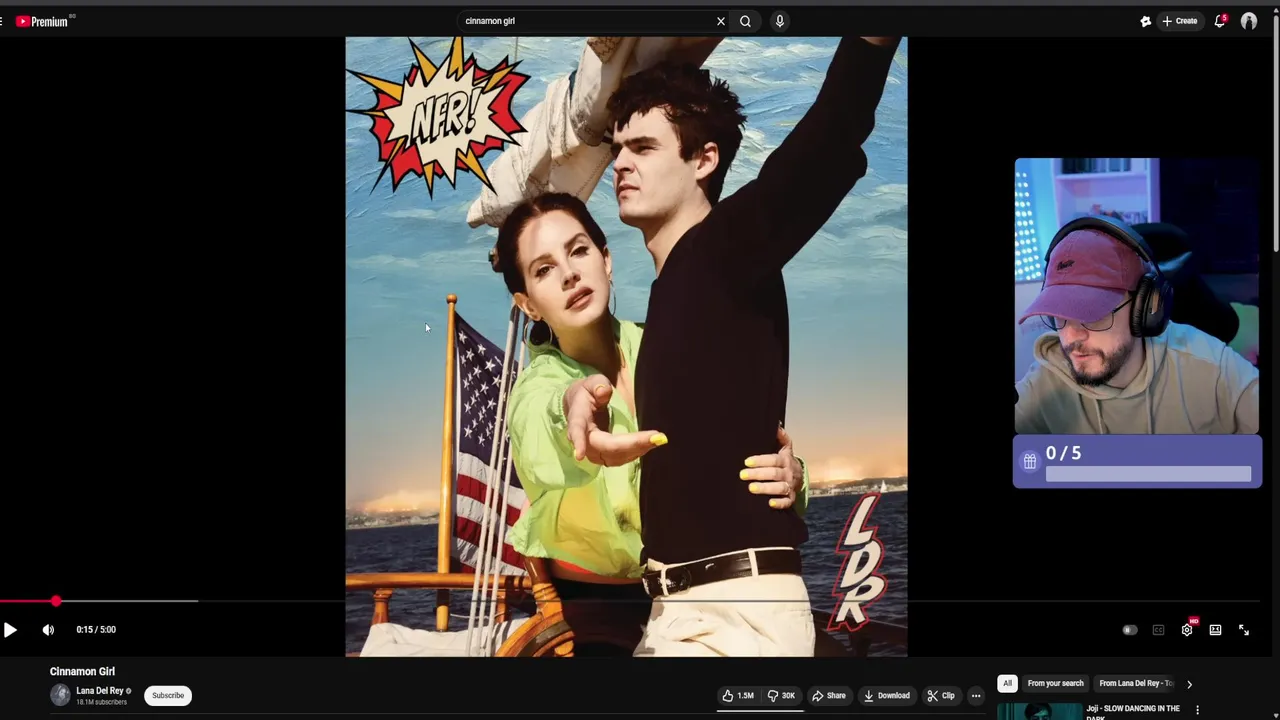Screen dimensions: 1280x720
Task: Click the magnifier search button
Action: (x=745, y=21)
